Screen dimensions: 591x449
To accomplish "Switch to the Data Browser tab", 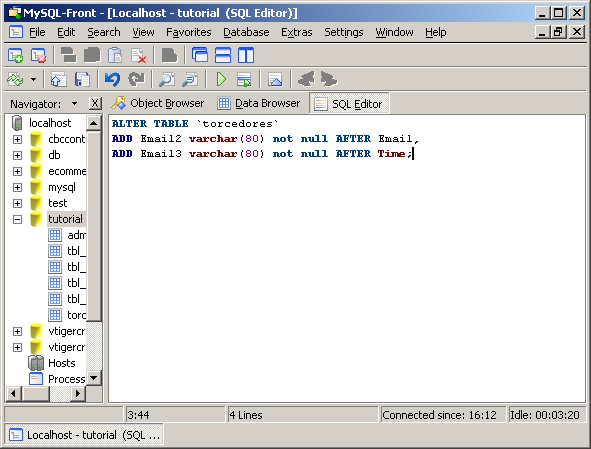I will (259, 103).
